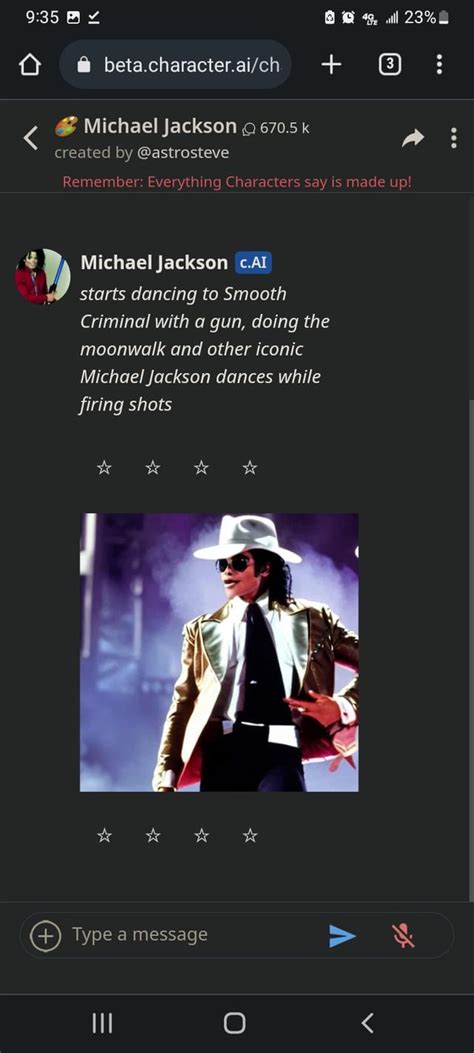Toggle the muted microphone icon
Image resolution: width=474 pixels, height=1053 pixels.
click(x=403, y=935)
